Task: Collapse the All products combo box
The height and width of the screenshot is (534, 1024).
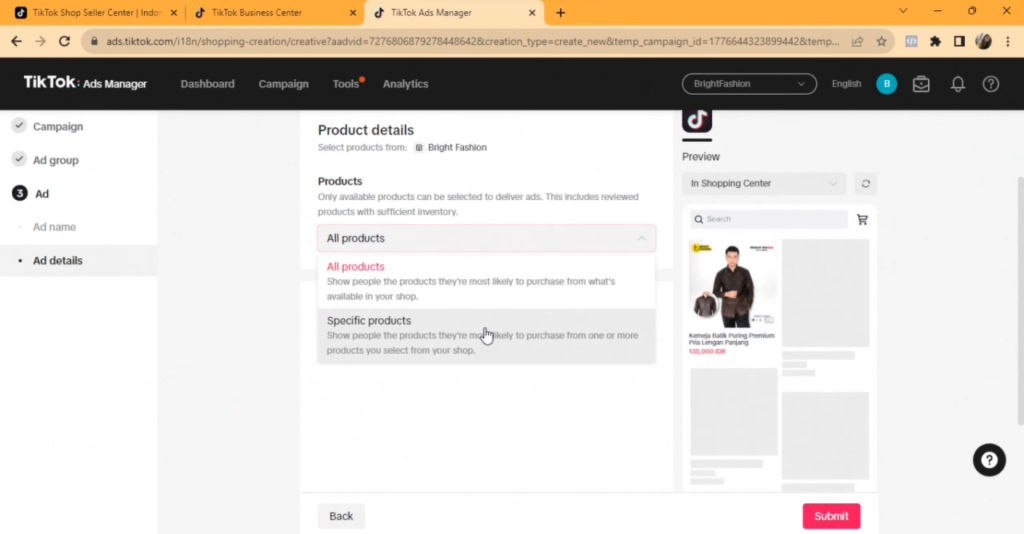Action: click(x=486, y=238)
